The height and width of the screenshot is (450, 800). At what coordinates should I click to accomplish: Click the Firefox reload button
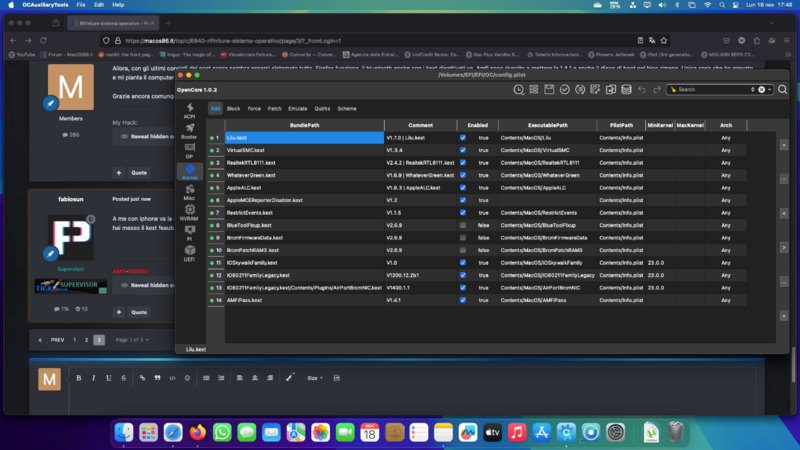point(43,40)
